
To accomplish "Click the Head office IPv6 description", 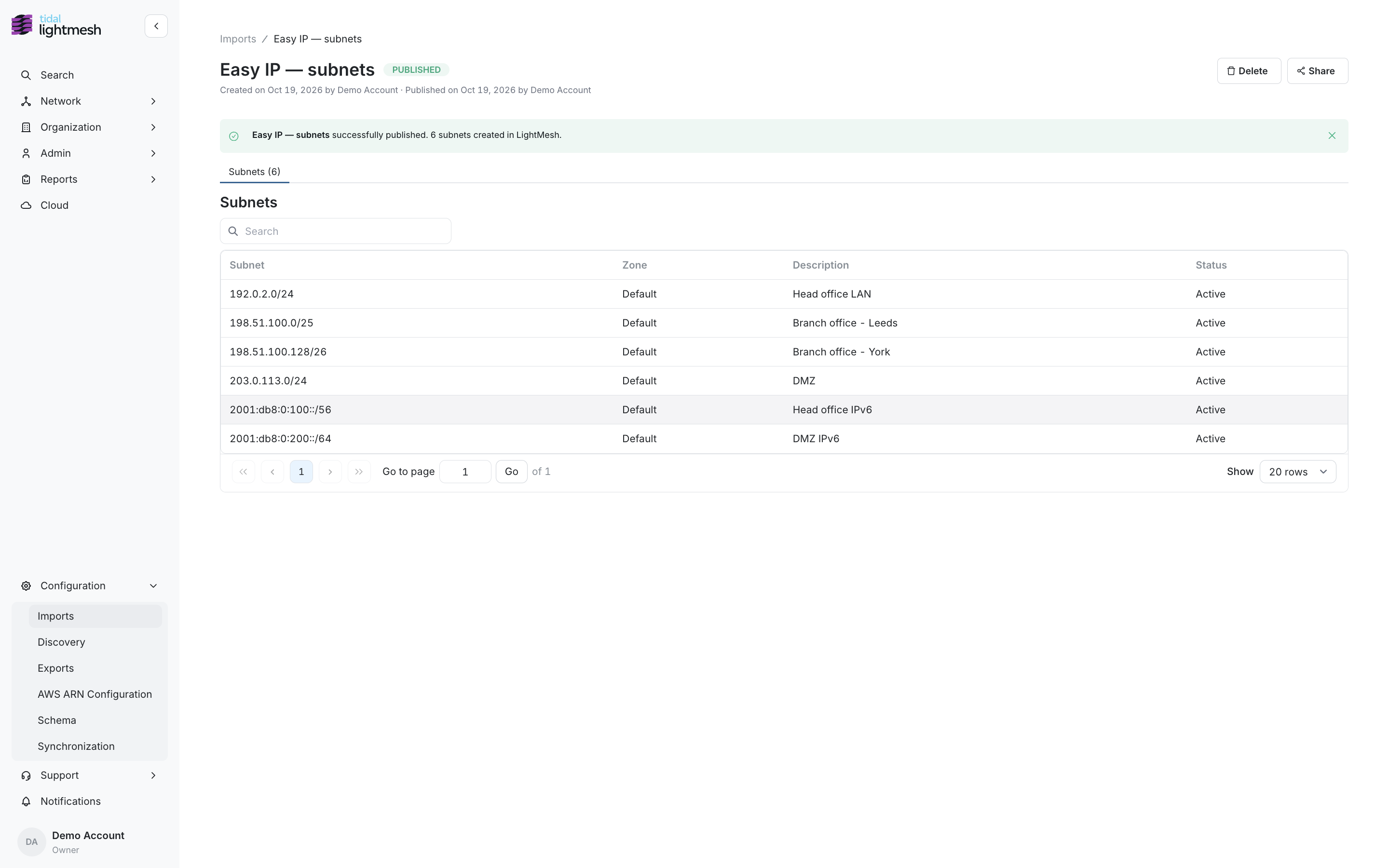I will click(x=832, y=410).
